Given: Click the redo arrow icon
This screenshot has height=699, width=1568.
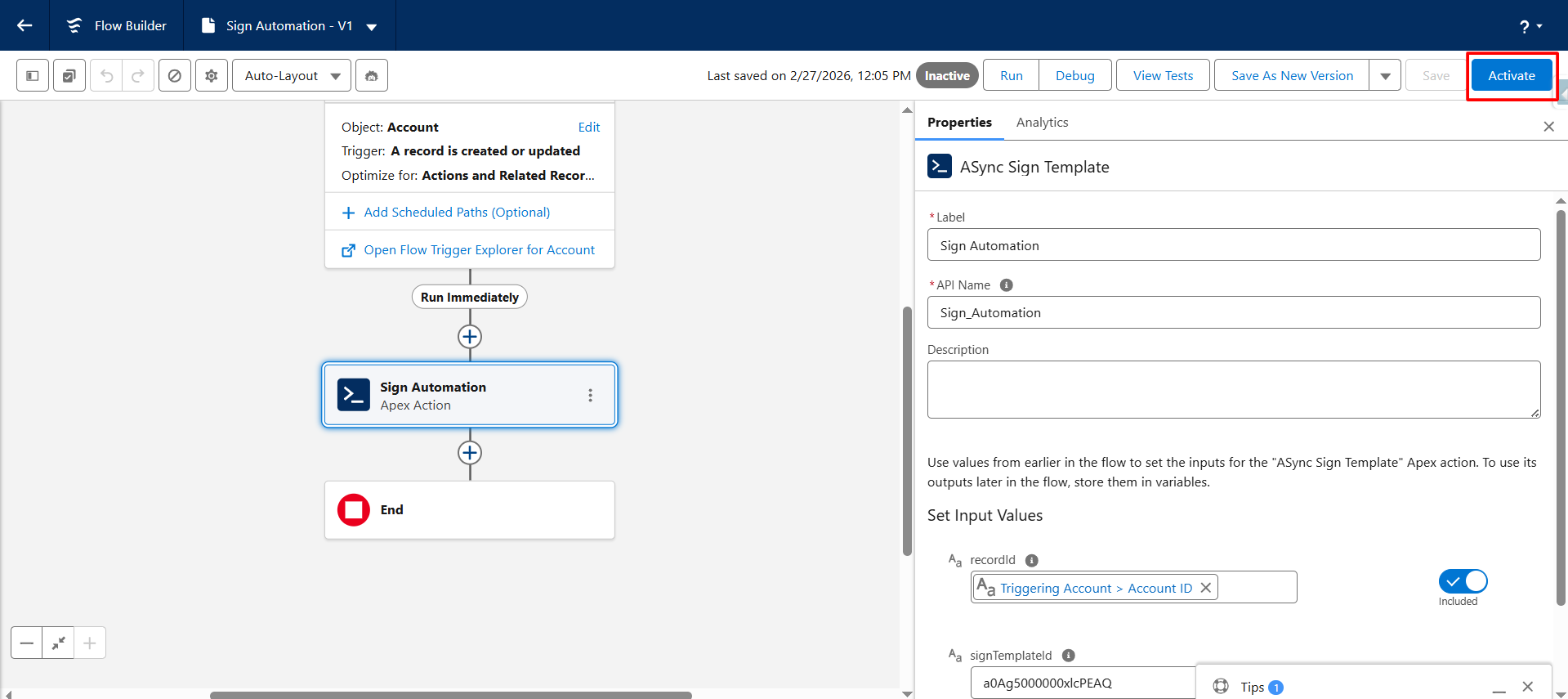Looking at the screenshot, I should tap(138, 76).
